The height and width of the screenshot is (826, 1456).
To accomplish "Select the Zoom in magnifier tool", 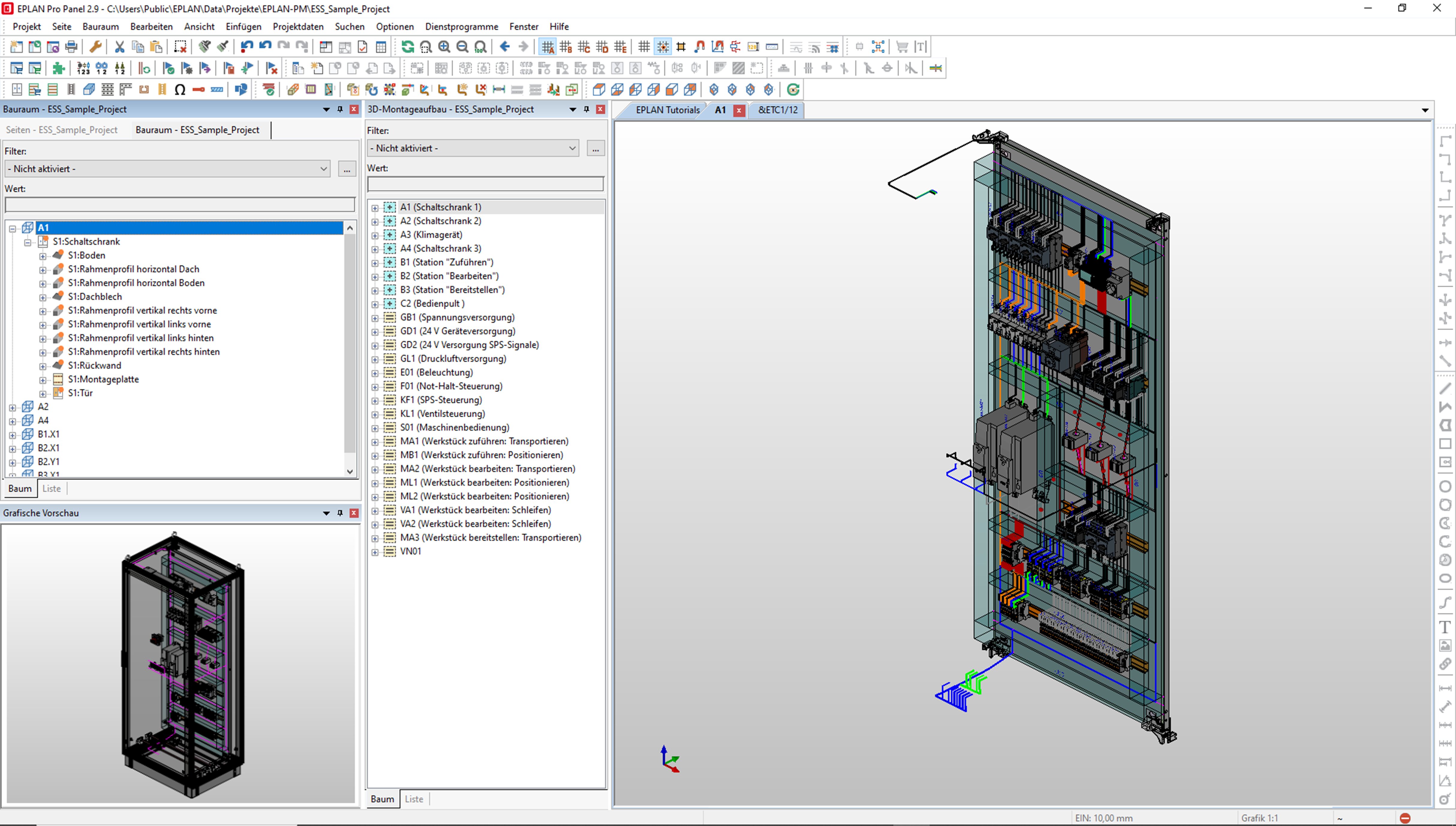I will coord(444,46).
